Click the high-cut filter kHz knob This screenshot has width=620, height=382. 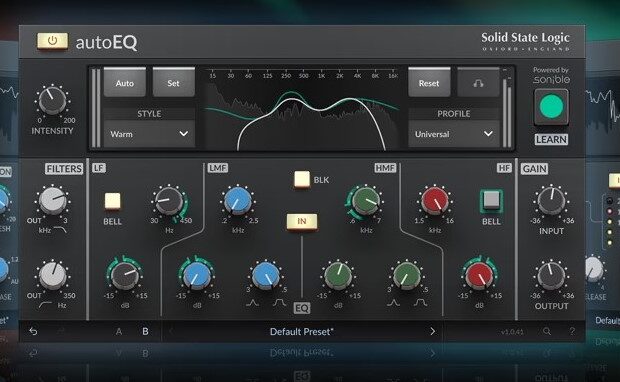(x=53, y=201)
